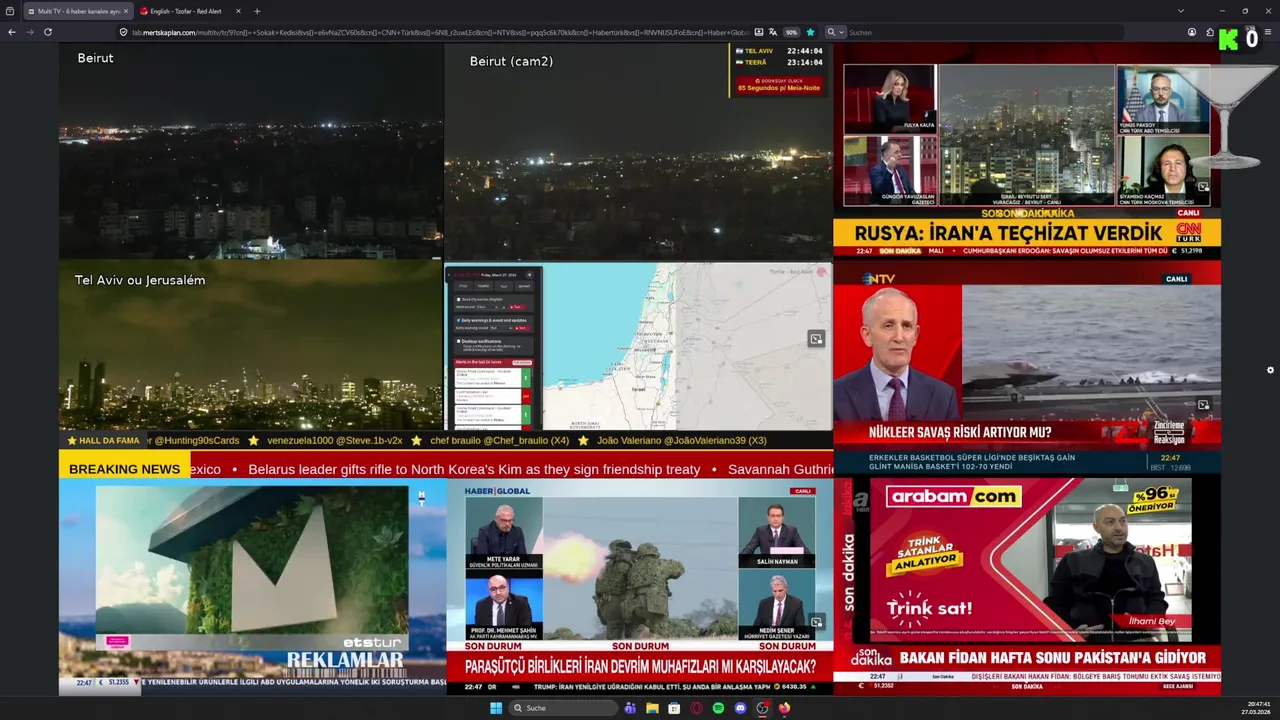Switch to the Tzofar - Red Alert tab

(x=190, y=11)
